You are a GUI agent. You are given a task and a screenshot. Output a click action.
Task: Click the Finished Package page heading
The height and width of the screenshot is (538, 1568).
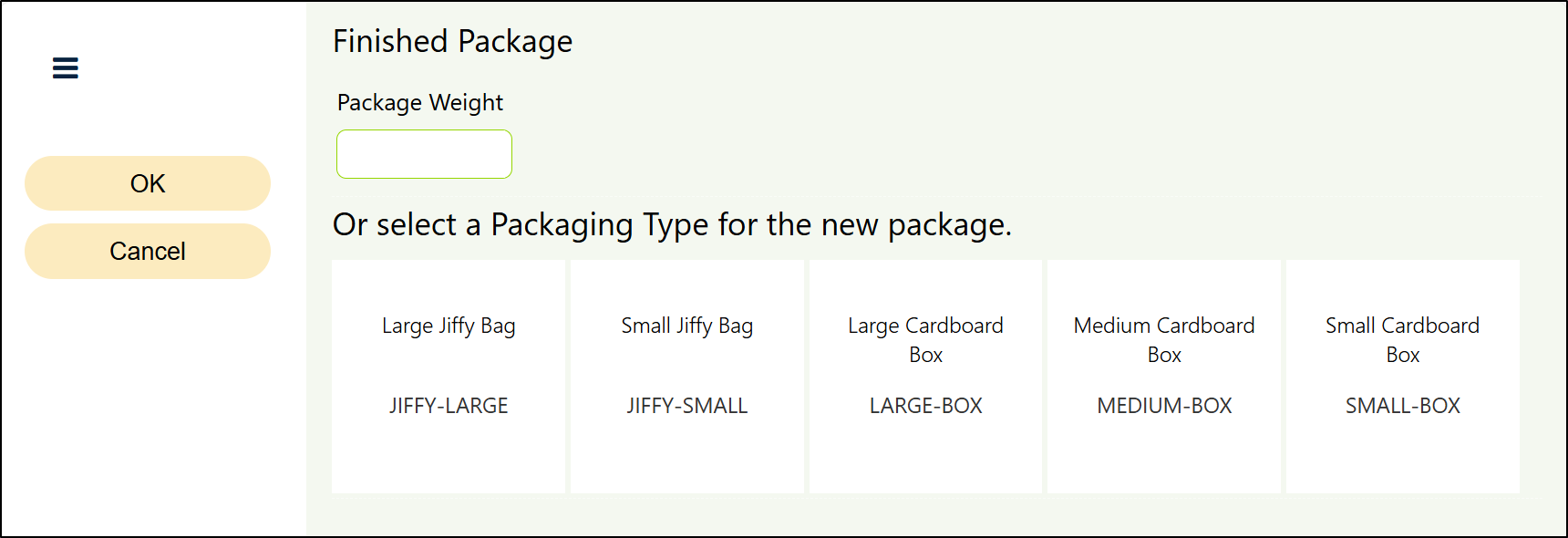click(x=452, y=42)
